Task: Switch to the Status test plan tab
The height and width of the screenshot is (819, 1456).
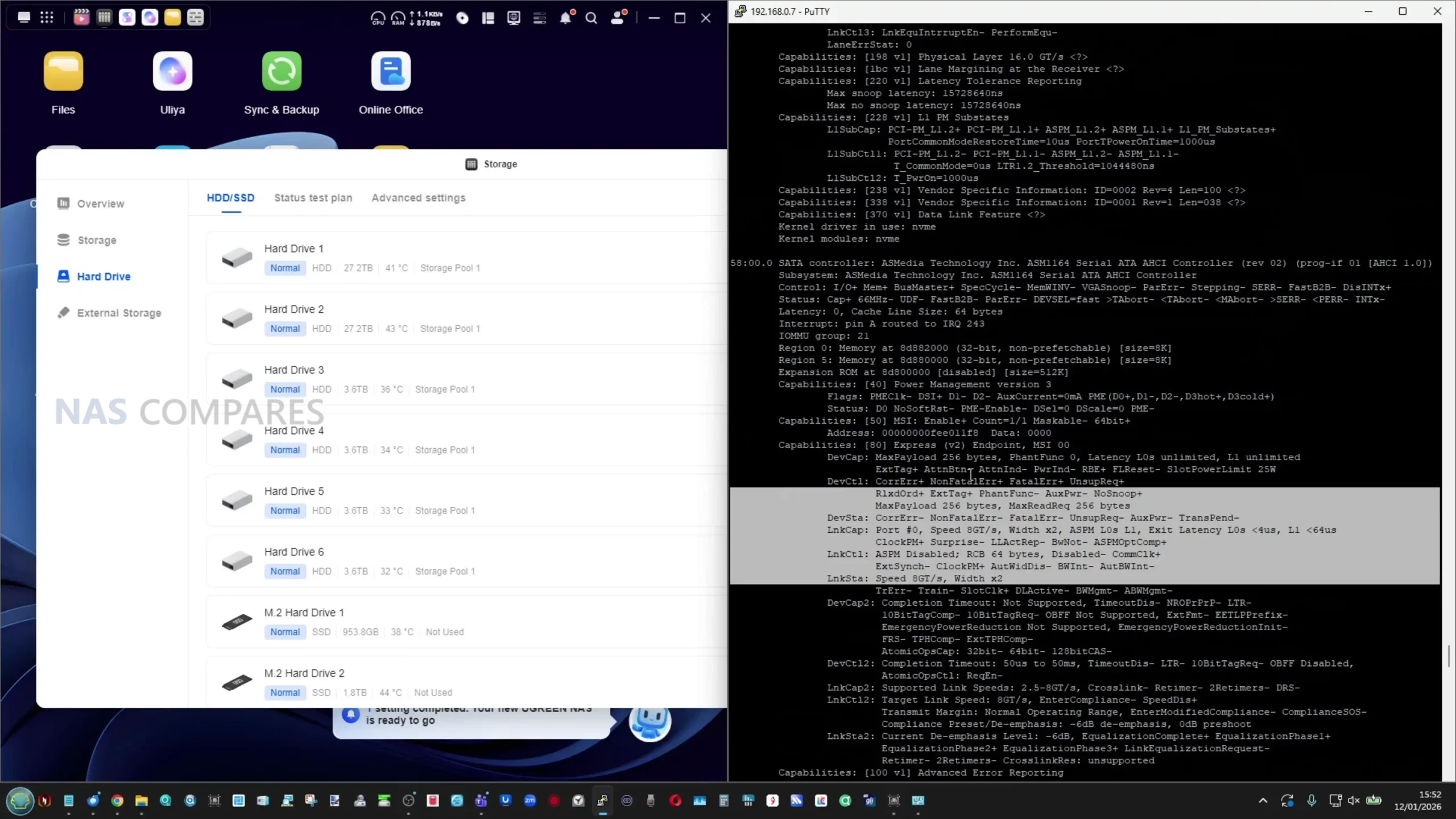Action: click(x=313, y=198)
